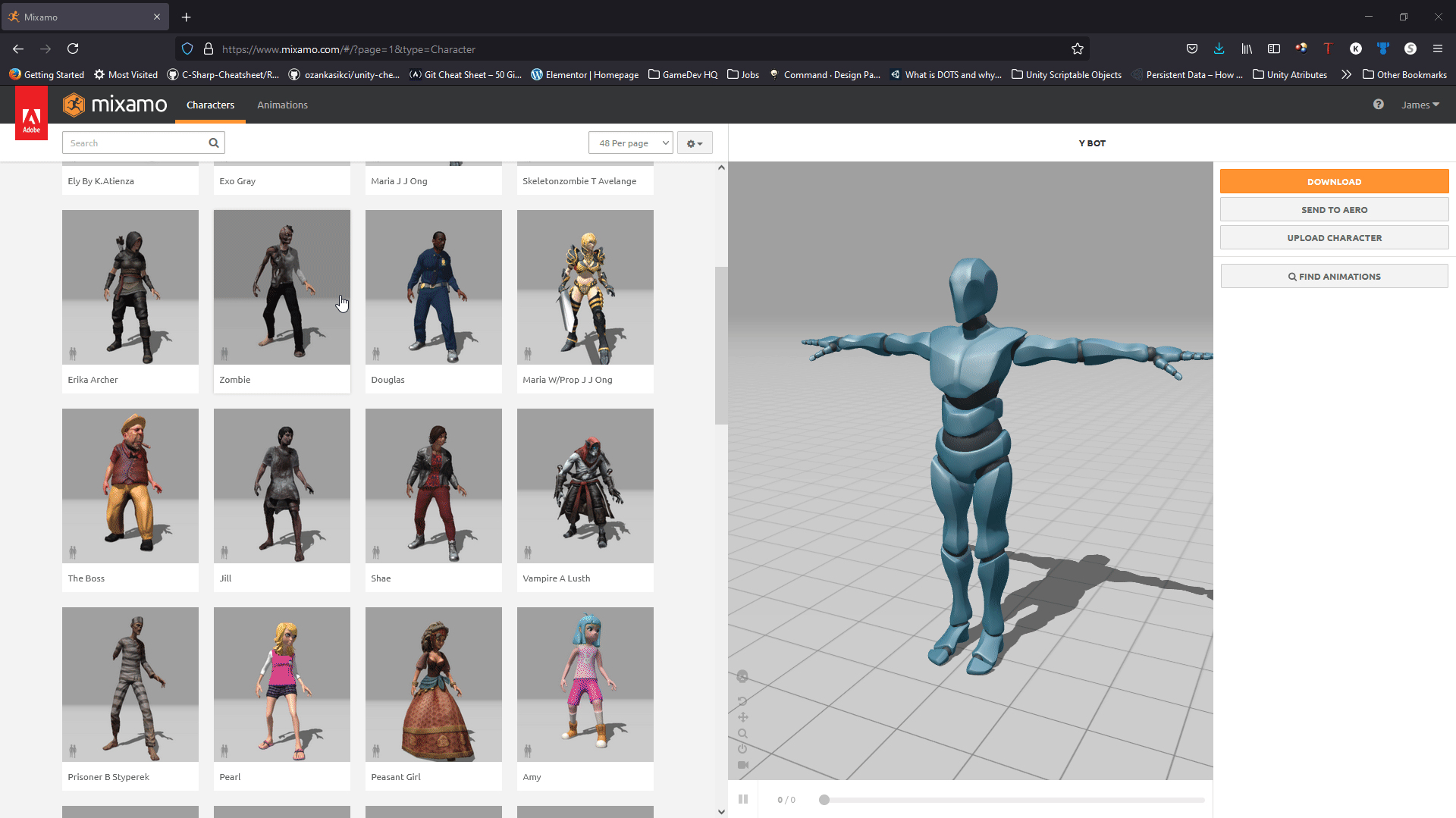Click the Adobe logo badge
Viewport: 1456px width, 818px height.
click(x=31, y=113)
